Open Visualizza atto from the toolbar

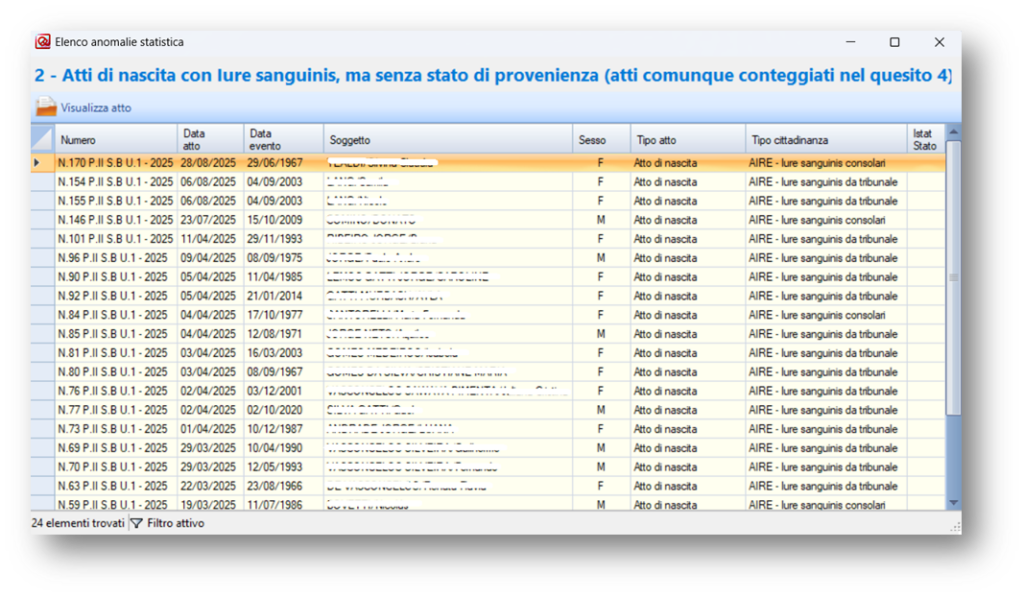[x=95, y=108]
